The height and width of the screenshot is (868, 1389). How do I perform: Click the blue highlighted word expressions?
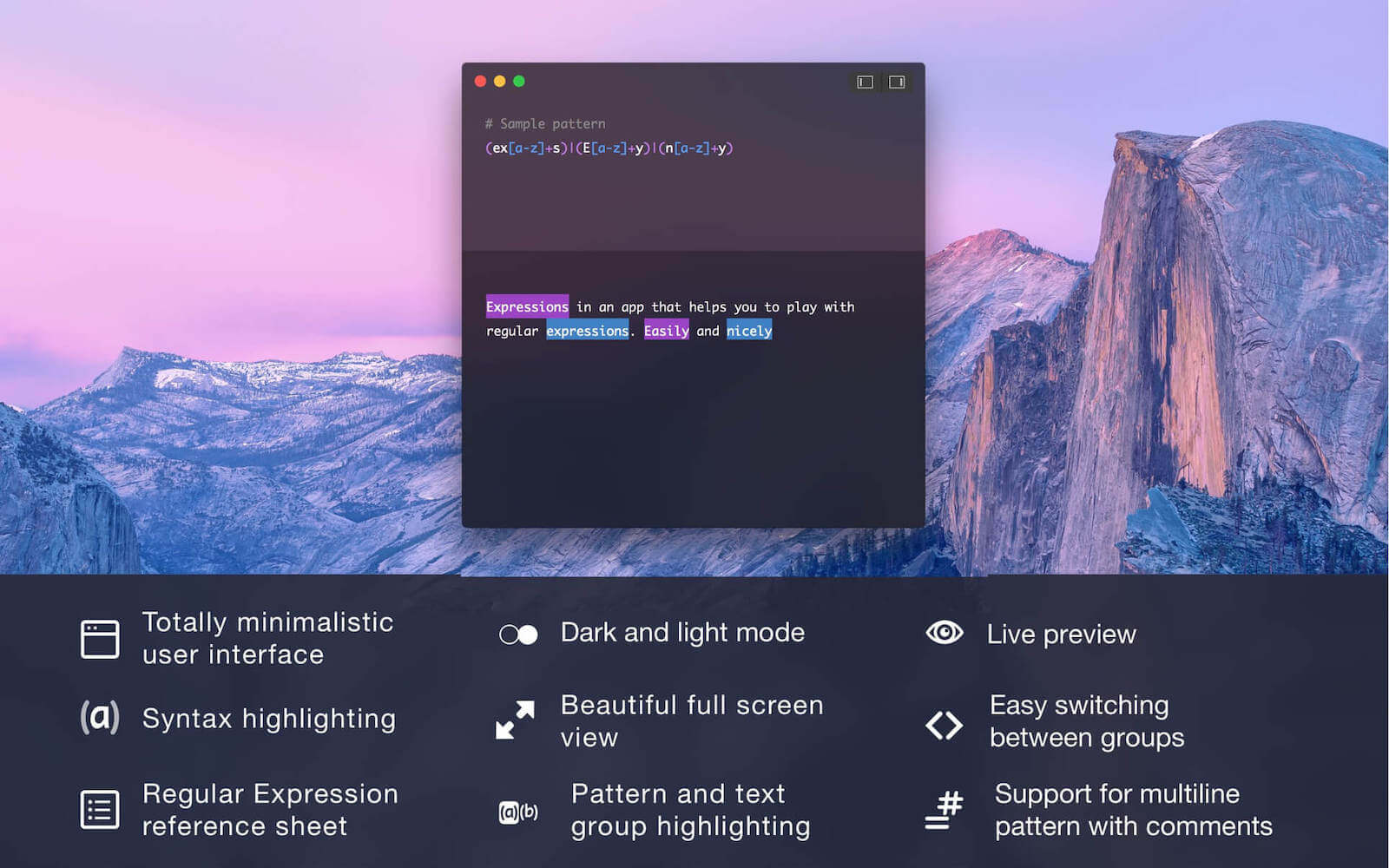(587, 331)
